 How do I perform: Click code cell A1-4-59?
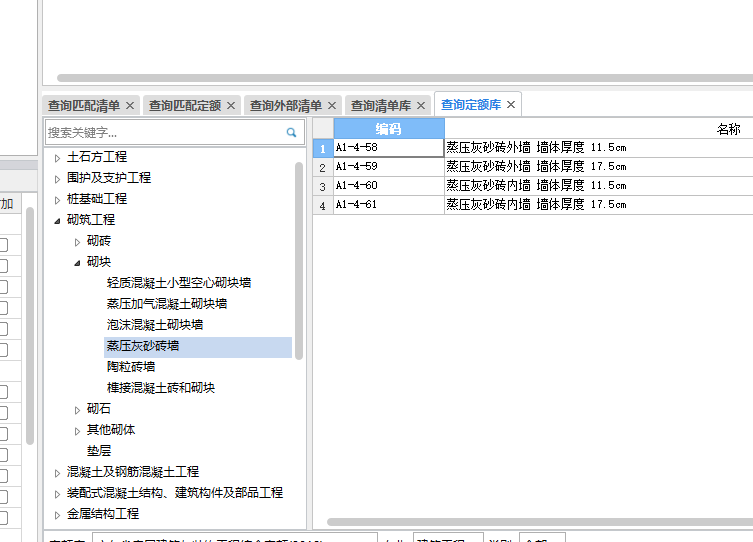[x=389, y=167]
